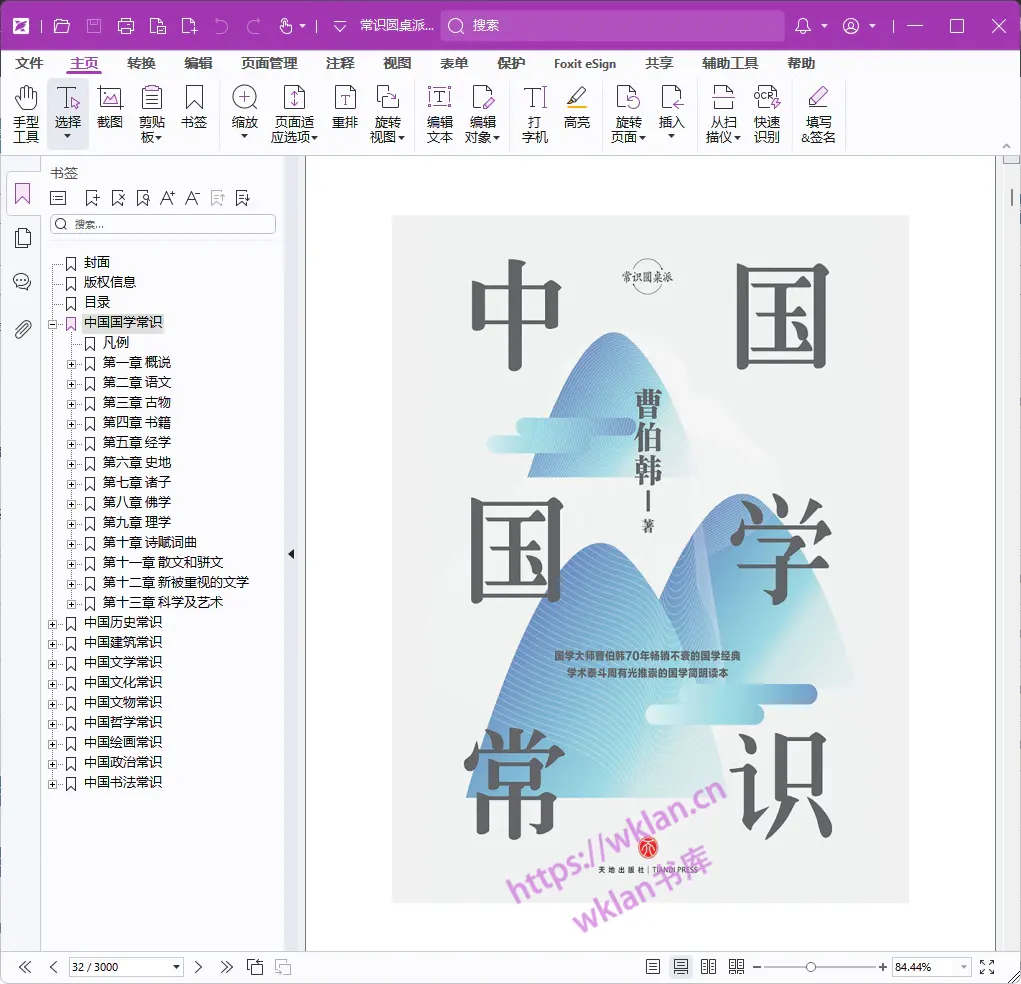Enable two-page facing view mode
The width and height of the screenshot is (1021, 984).
[x=709, y=967]
